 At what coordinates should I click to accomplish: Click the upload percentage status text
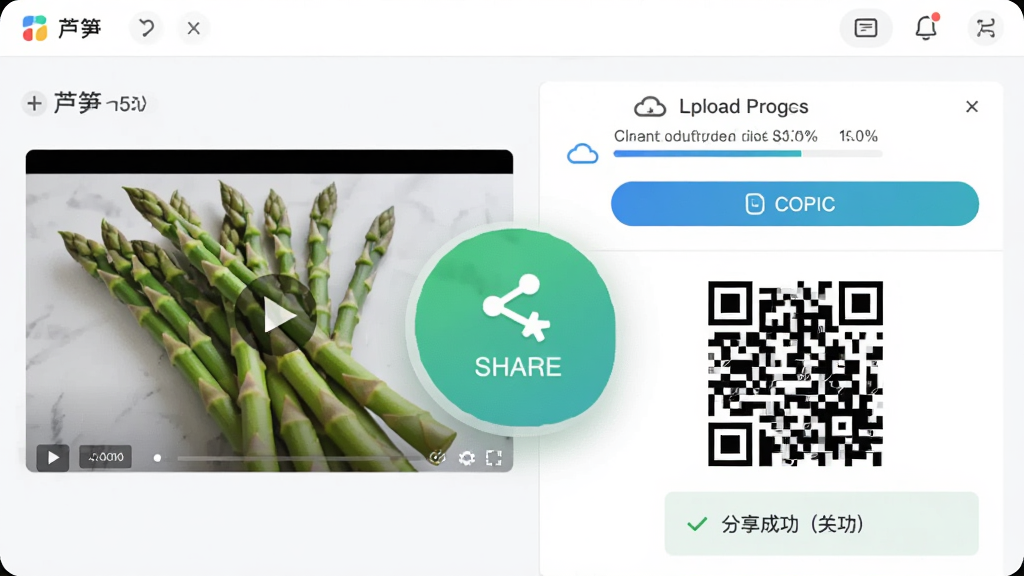[x=746, y=136]
